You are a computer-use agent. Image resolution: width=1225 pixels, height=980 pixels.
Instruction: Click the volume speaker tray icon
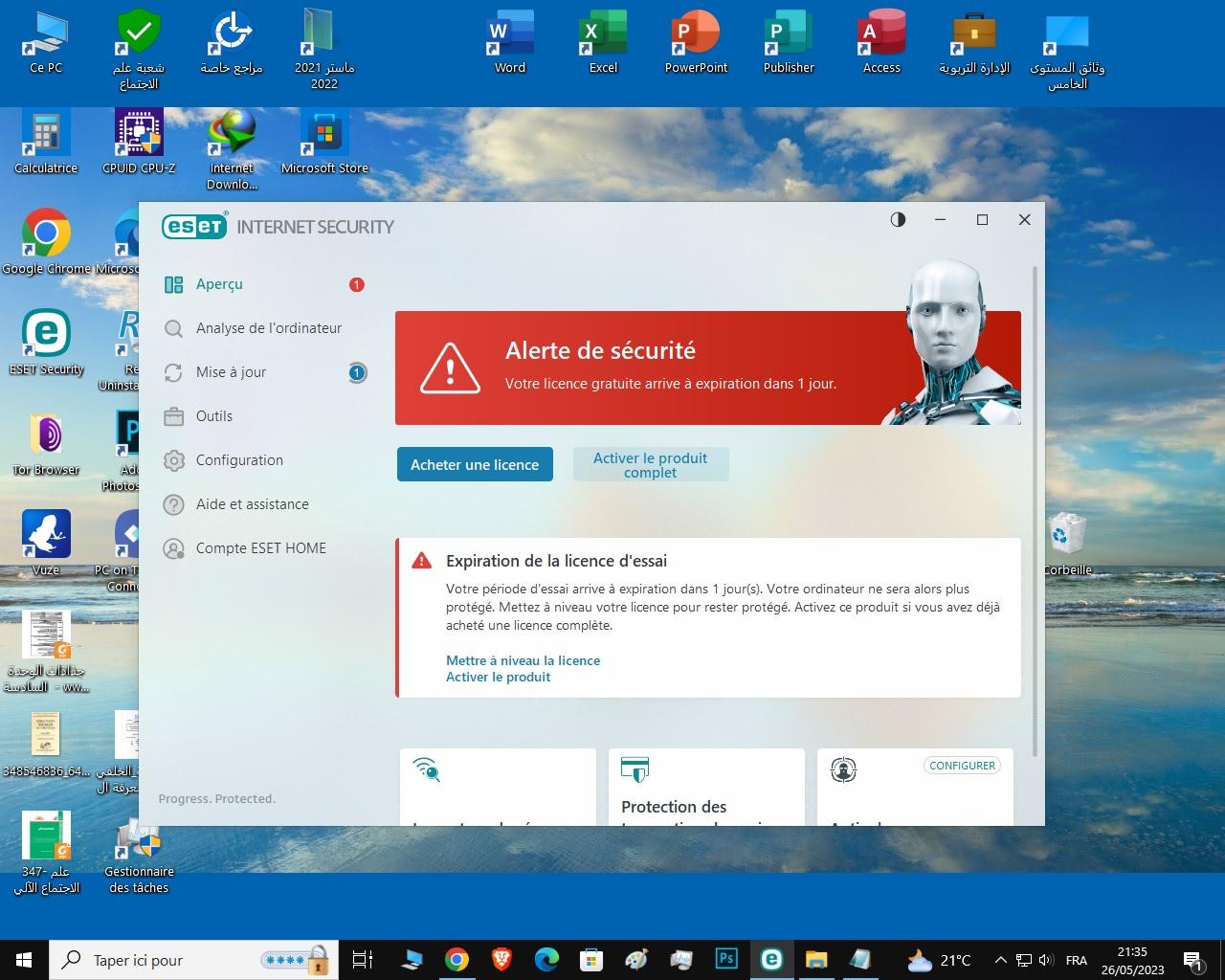point(1046,960)
